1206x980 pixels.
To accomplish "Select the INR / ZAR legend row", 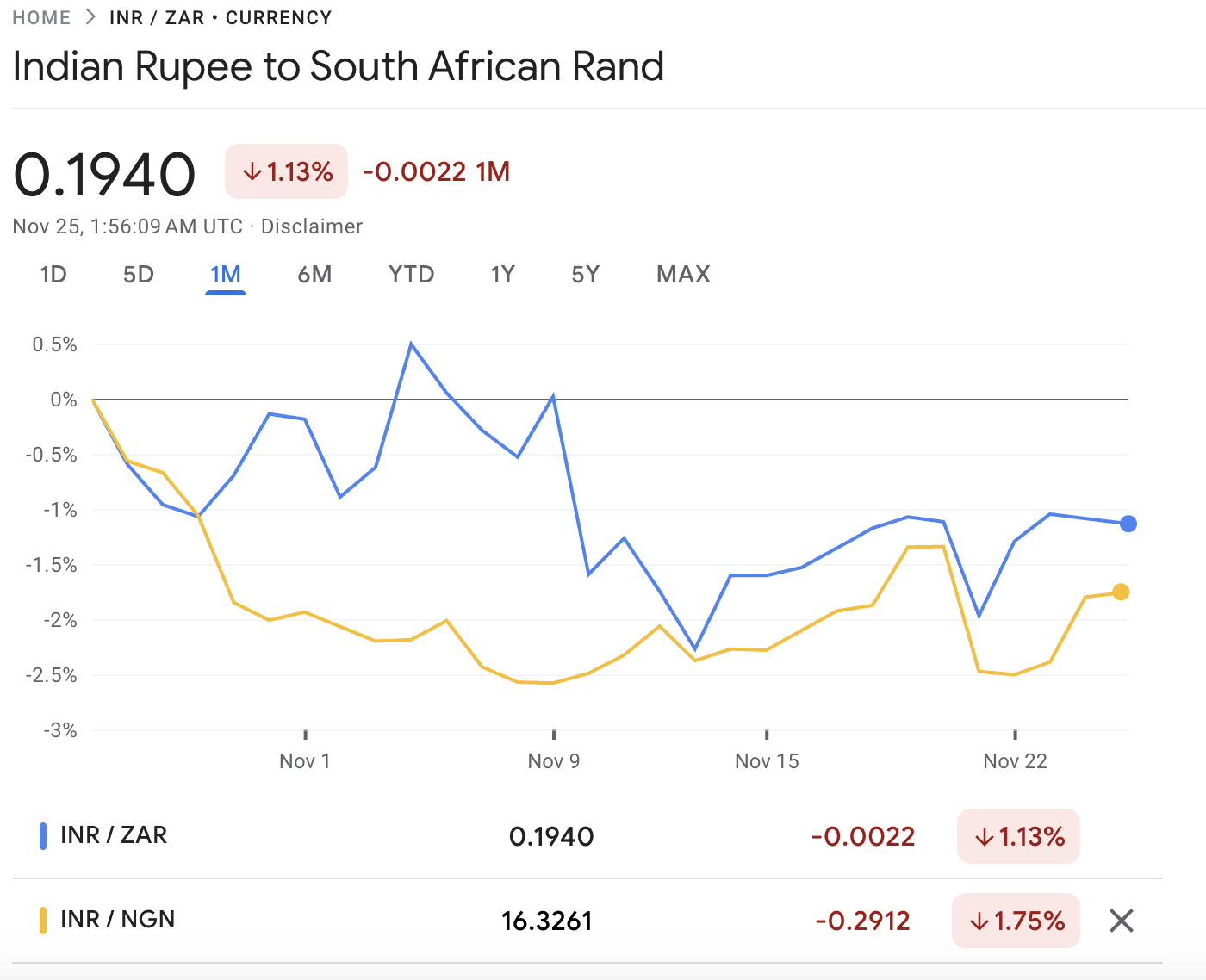I will [113, 834].
